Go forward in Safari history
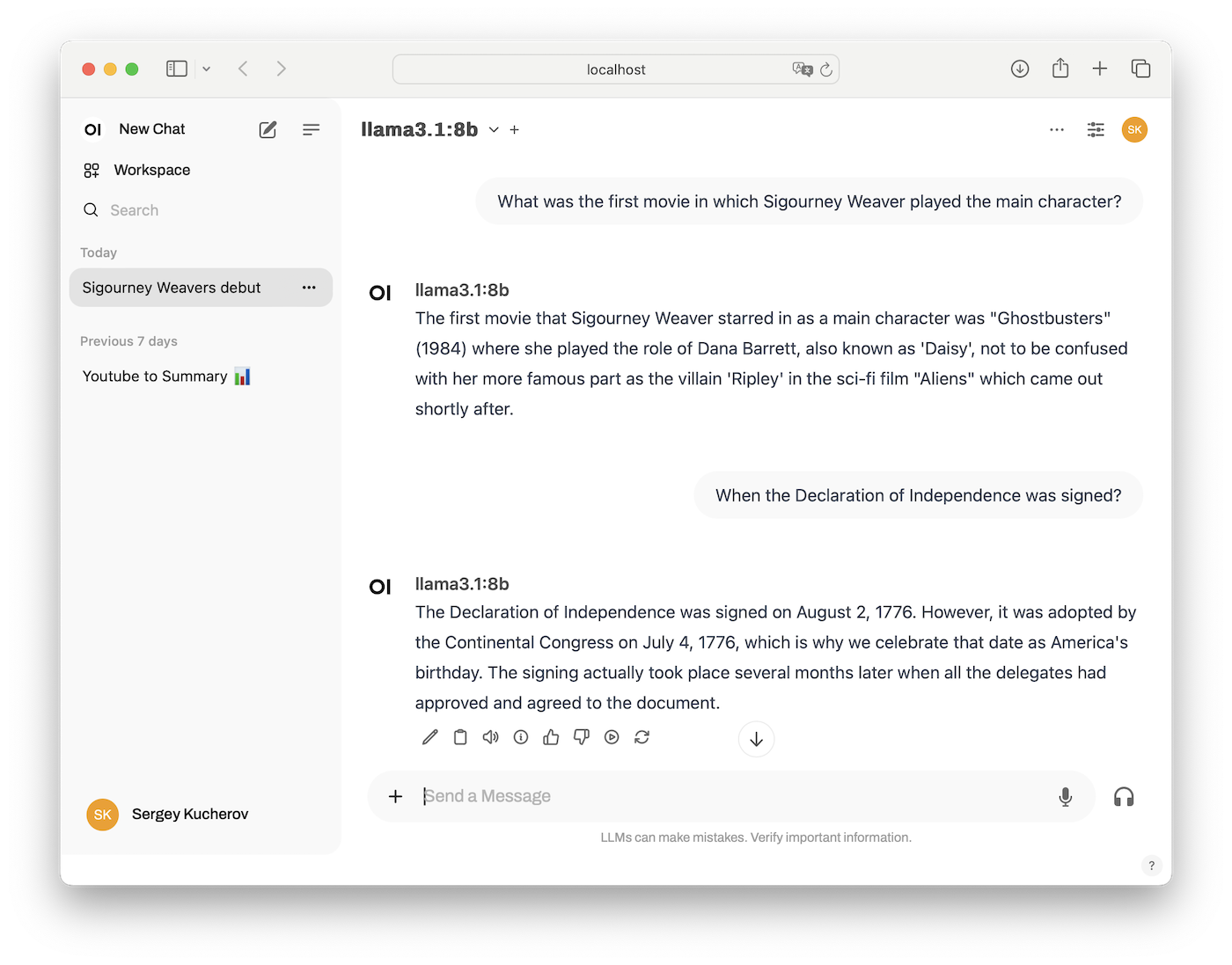This screenshot has width=1232, height=965. pos(281,69)
